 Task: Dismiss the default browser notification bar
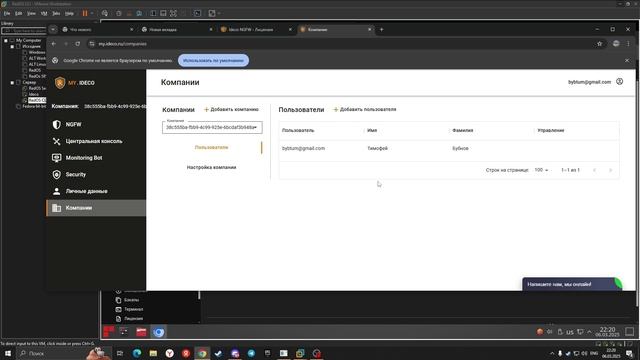(x=627, y=60)
